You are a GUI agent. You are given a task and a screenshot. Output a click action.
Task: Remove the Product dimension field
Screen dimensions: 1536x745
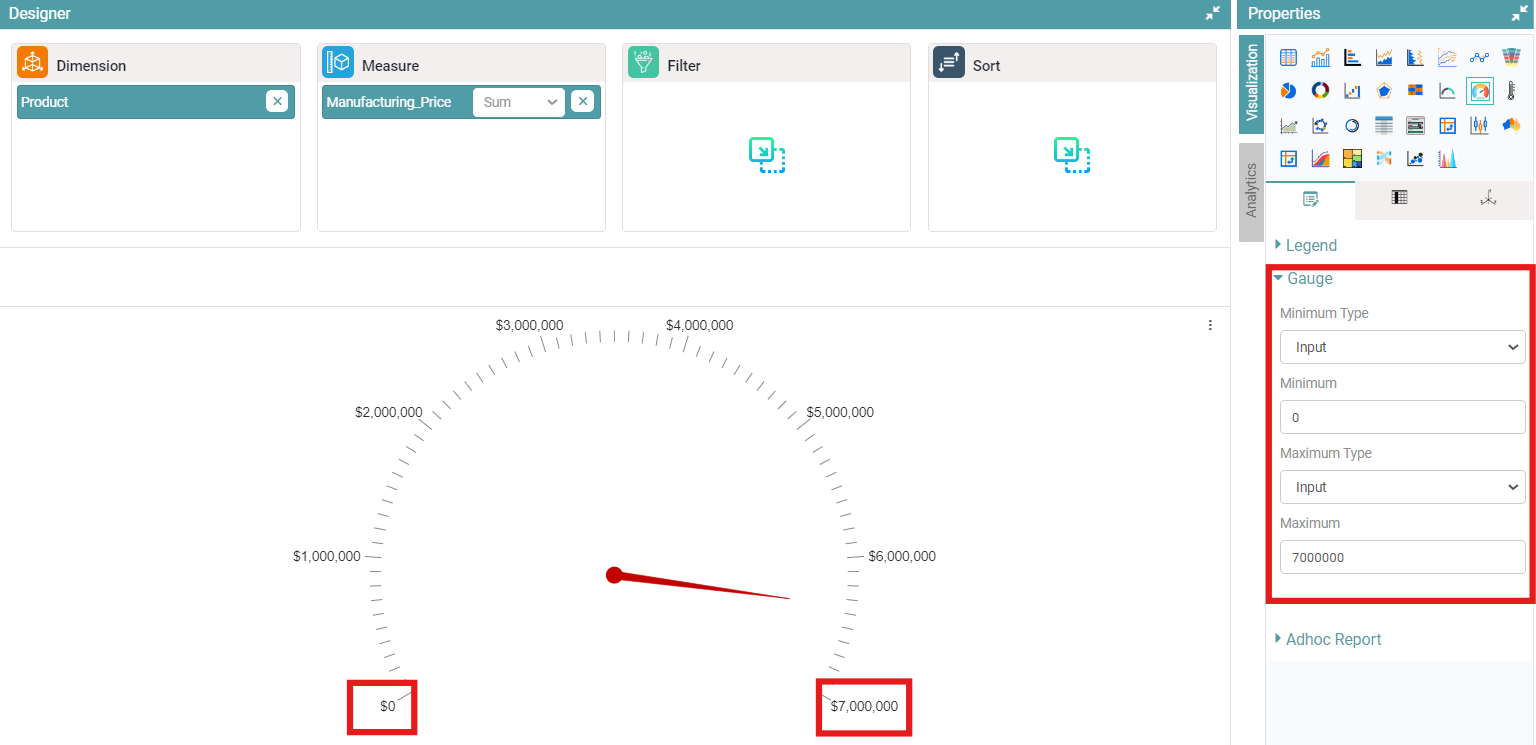coord(277,101)
